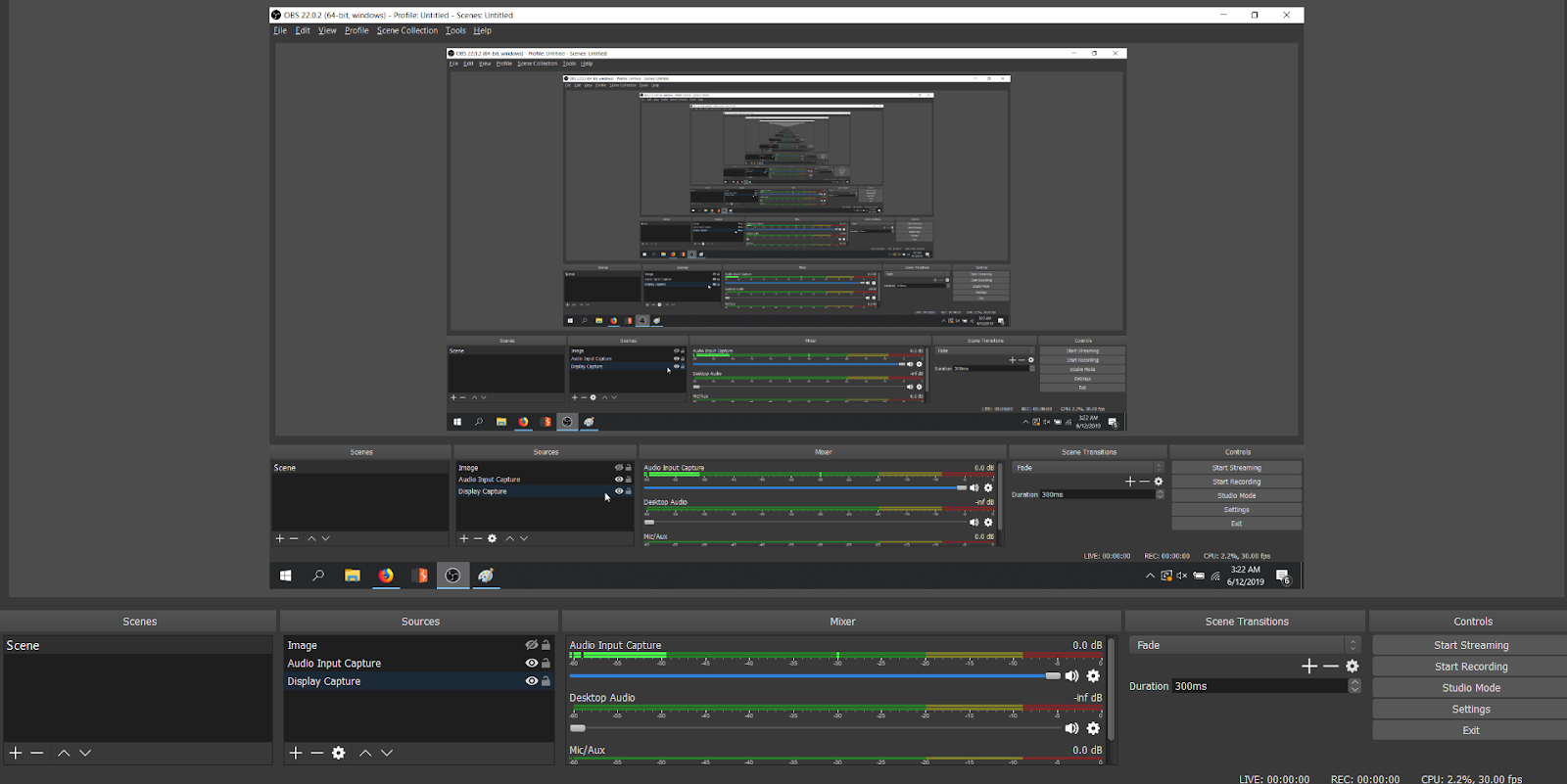Image resolution: width=1567 pixels, height=784 pixels.
Task: Open File Explorer from the large taskbar
Action: point(353,576)
